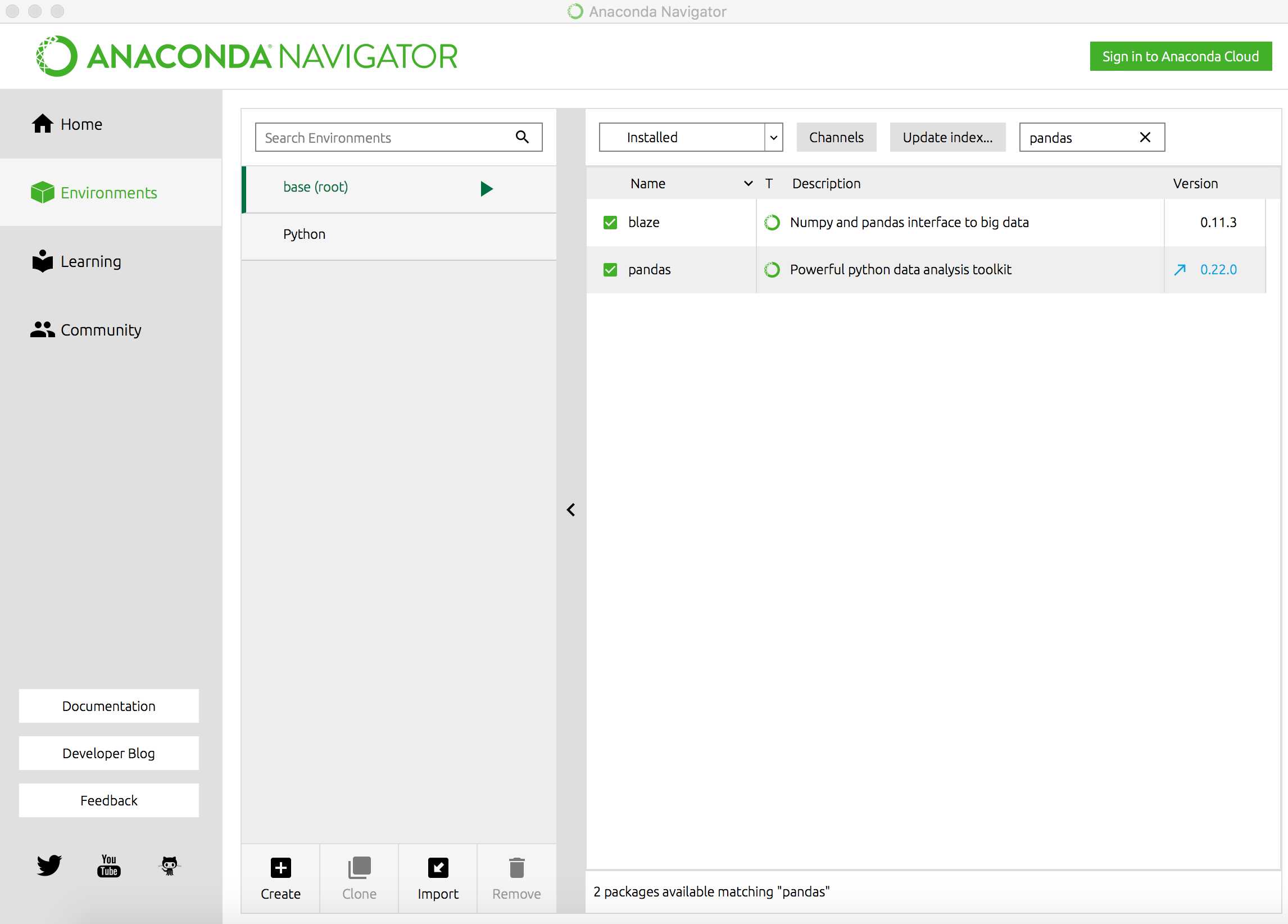This screenshot has width=1288, height=924.
Task: Click the Channels button
Action: [836, 137]
